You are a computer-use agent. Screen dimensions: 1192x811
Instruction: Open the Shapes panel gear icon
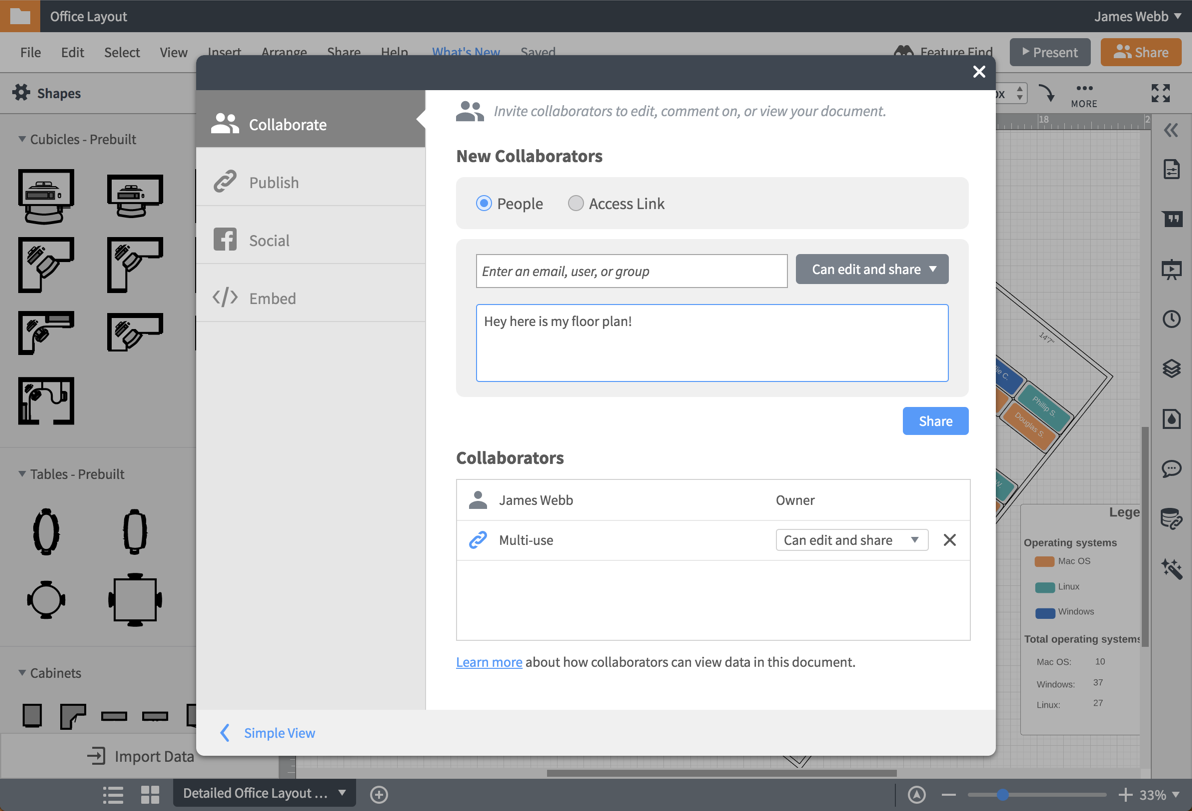[22, 92]
